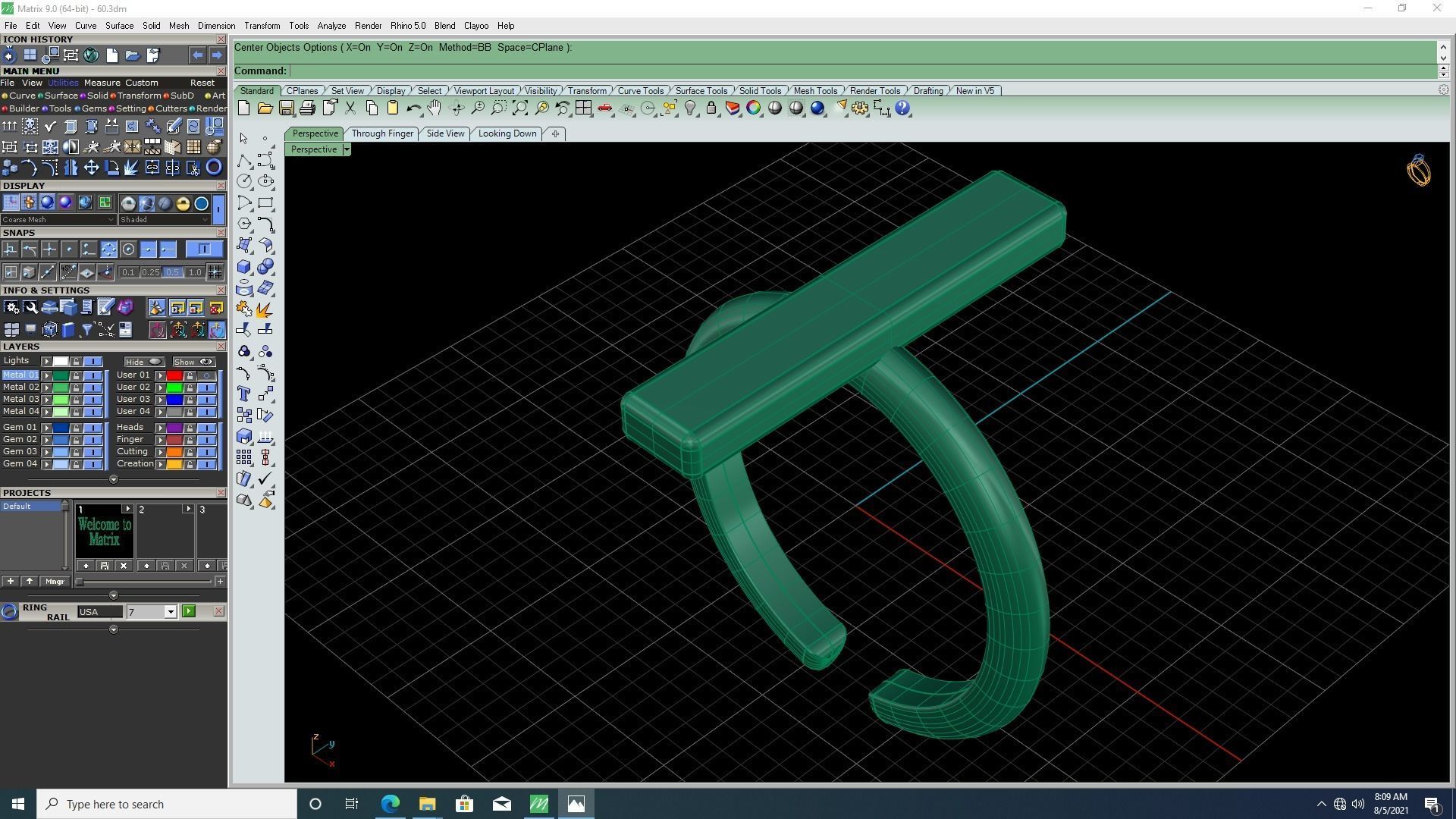Toggle visibility of User 01 layer
This screenshot has width=1456, height=819.
(206, 375)
